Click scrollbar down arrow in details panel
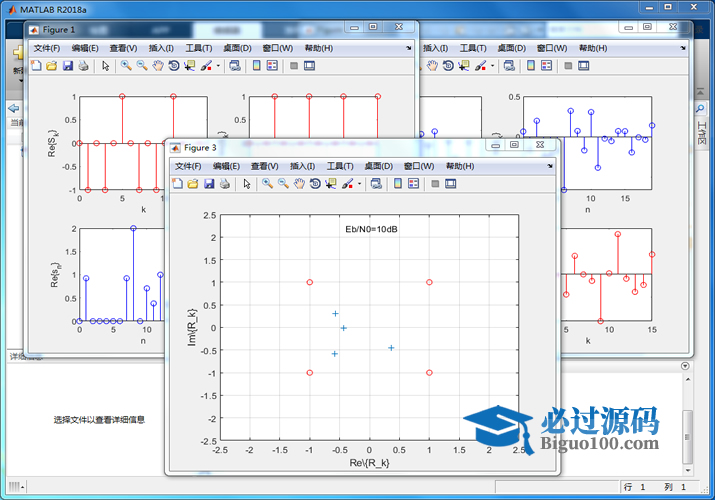The width and height of the screenshot is (715, 500). tap(688, 470)
